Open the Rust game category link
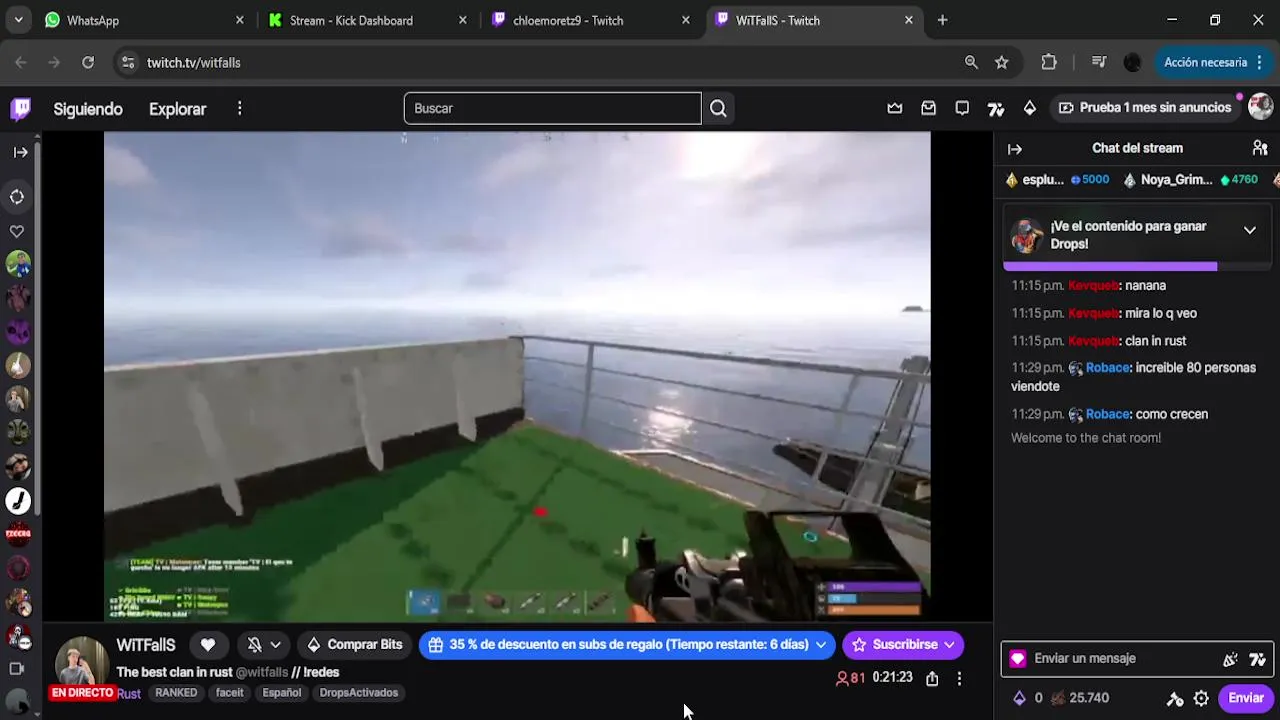Screen dimensions: 1280x720 (129, 693)
